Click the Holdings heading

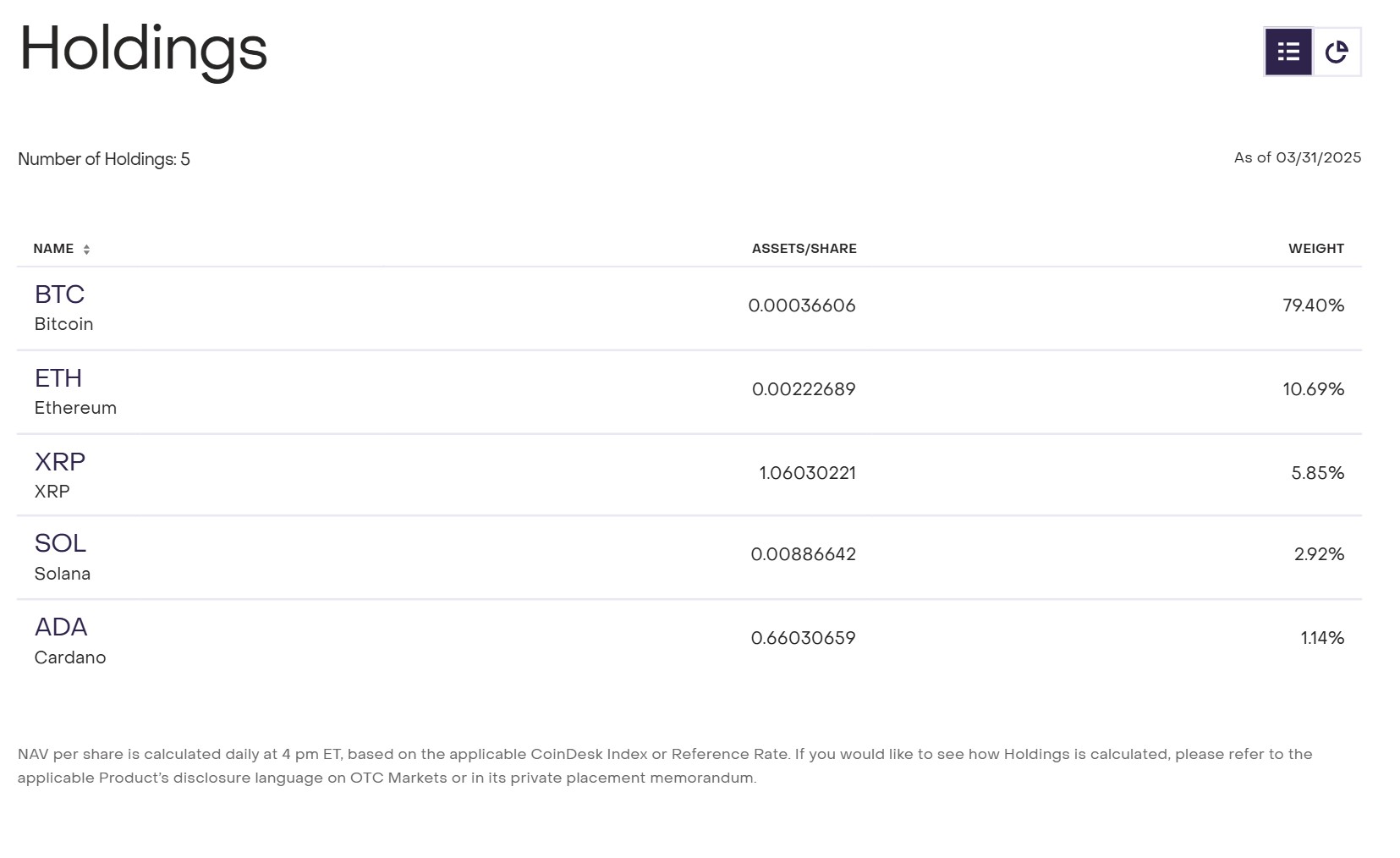144,51
